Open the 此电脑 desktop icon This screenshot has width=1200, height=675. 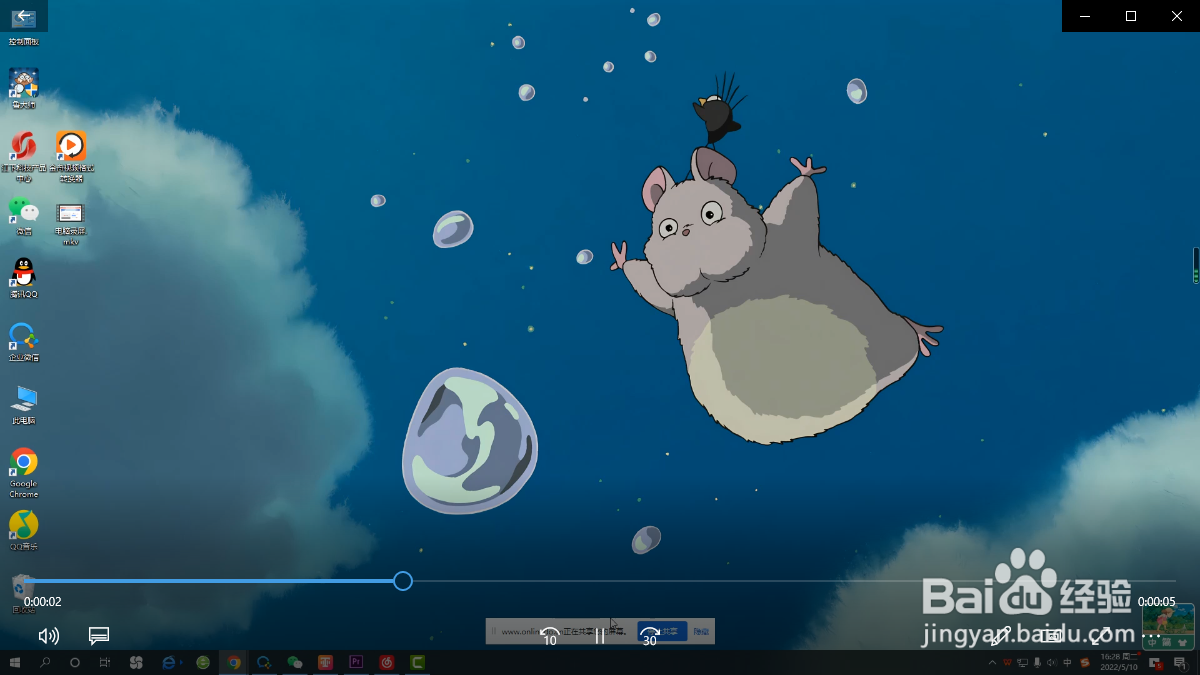24,405
